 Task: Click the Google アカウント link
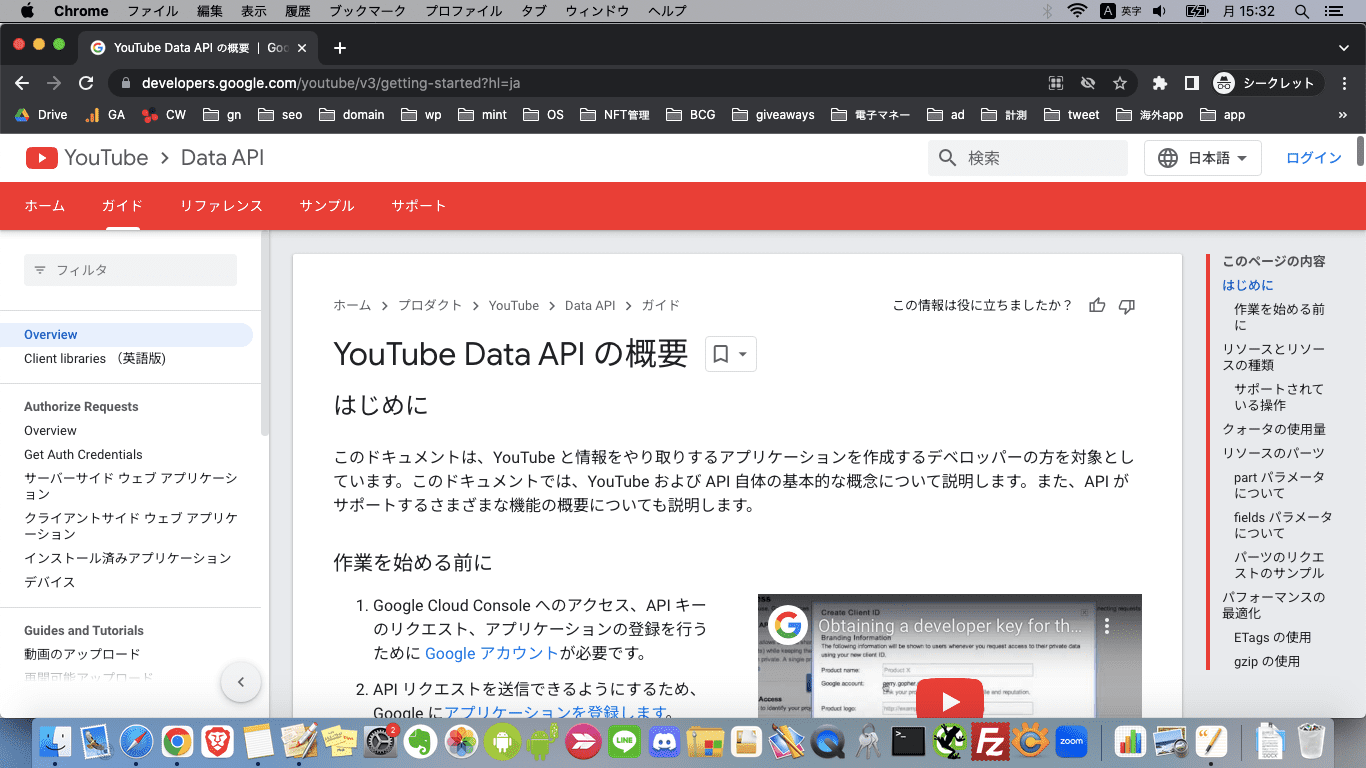coord(492,653)
